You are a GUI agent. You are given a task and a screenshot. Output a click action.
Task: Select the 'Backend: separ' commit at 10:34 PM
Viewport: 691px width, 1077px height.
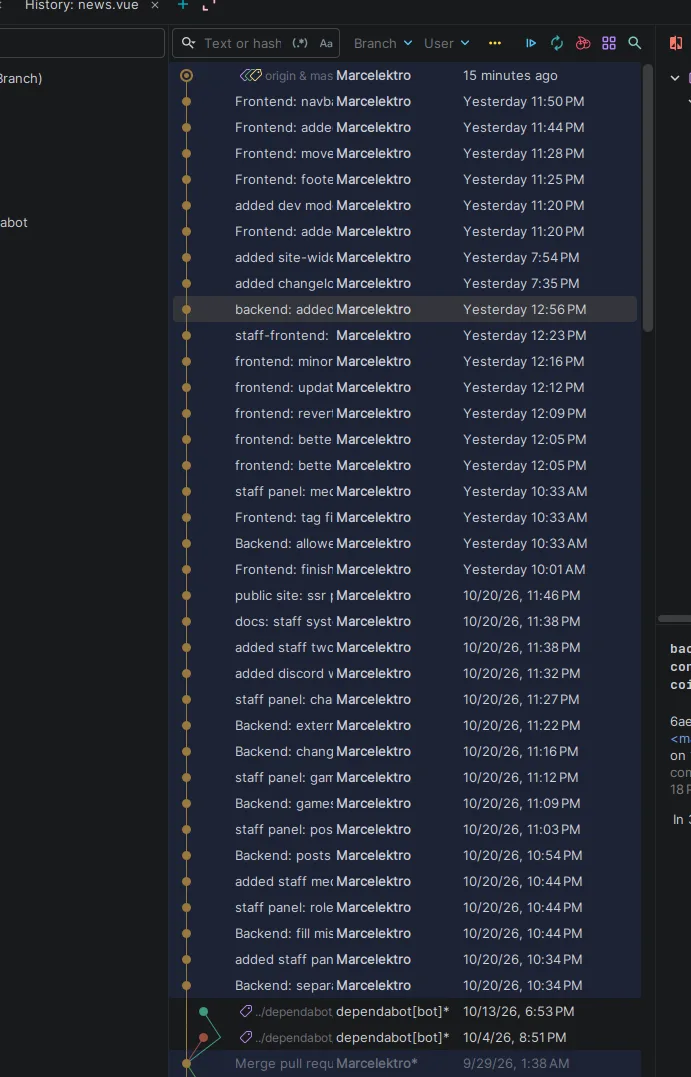pyautogui.click(x=405, y=986)
